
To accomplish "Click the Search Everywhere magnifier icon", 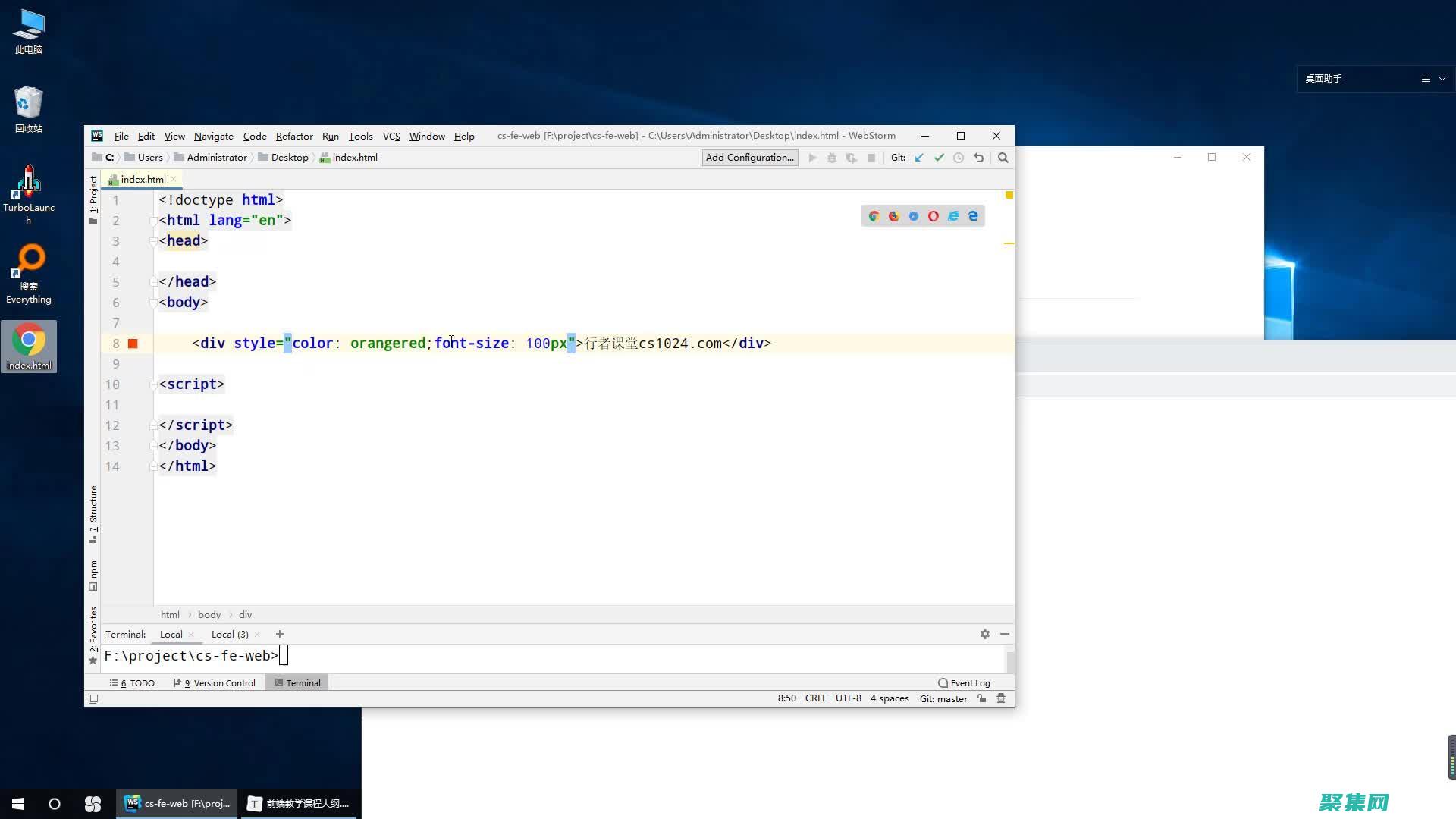I will 1003,158.
